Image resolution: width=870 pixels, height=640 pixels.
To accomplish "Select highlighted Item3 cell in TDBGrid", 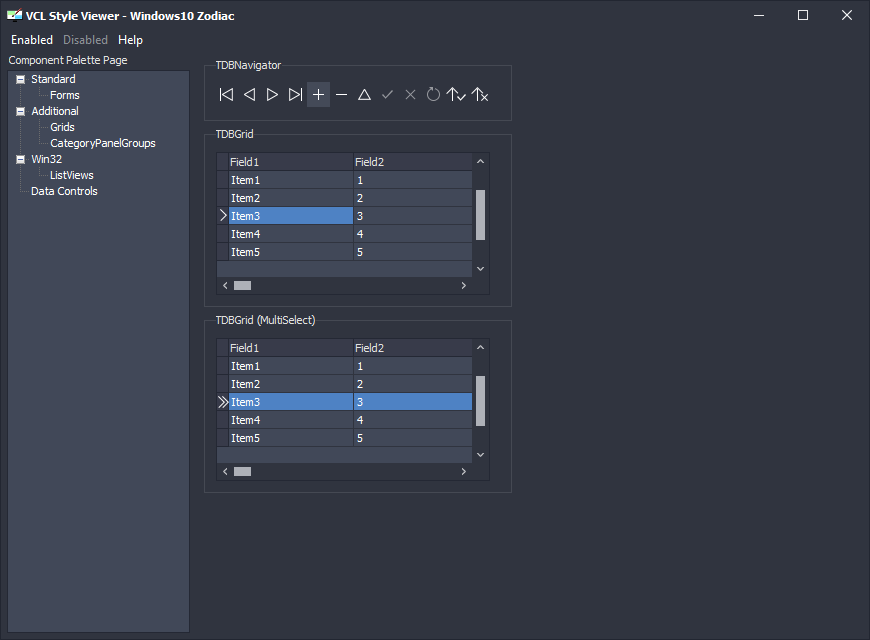I will point(291,216).
